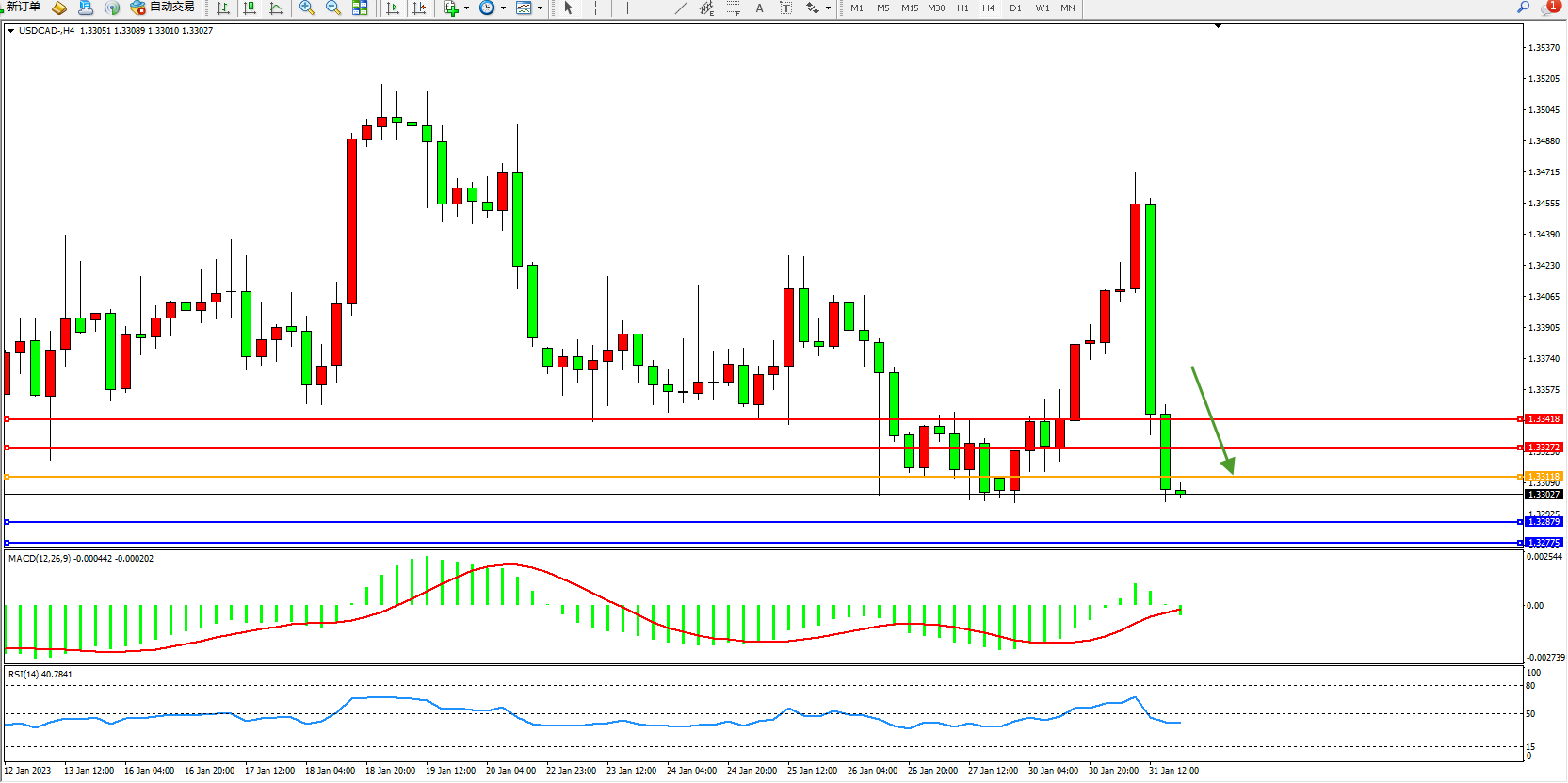Toggle candlestick chart mode
Viewport: 1568px width, 783px height.
250,8
